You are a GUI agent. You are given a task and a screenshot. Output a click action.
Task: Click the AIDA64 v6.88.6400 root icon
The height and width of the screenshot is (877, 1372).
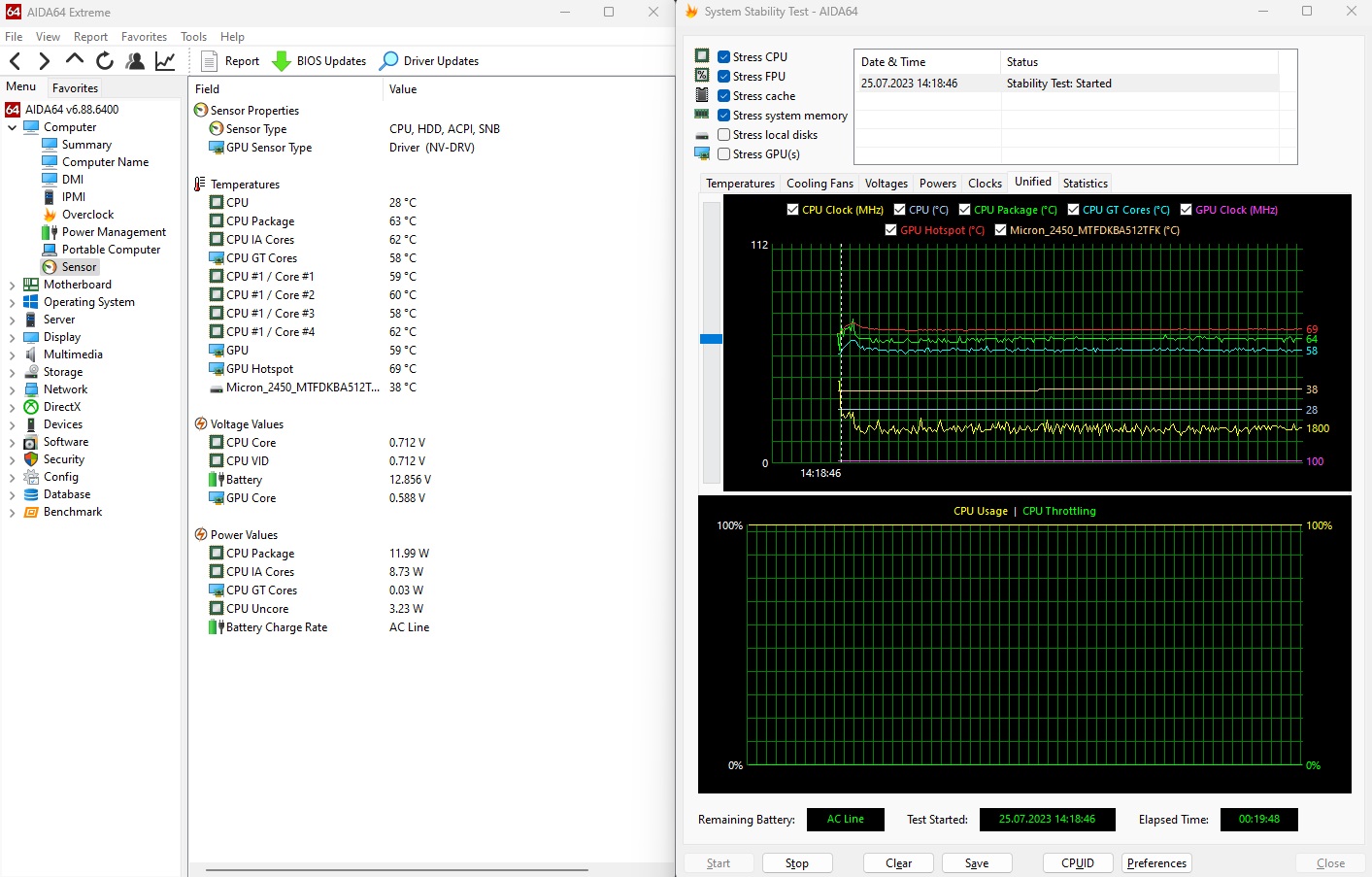(13, 110)
